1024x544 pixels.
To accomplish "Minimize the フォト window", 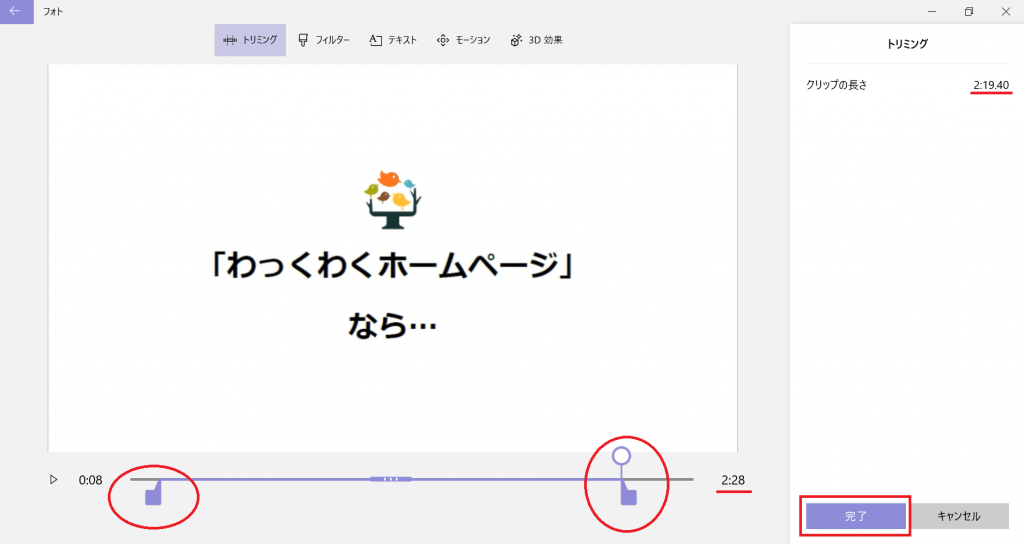I will tap(931, 11).
